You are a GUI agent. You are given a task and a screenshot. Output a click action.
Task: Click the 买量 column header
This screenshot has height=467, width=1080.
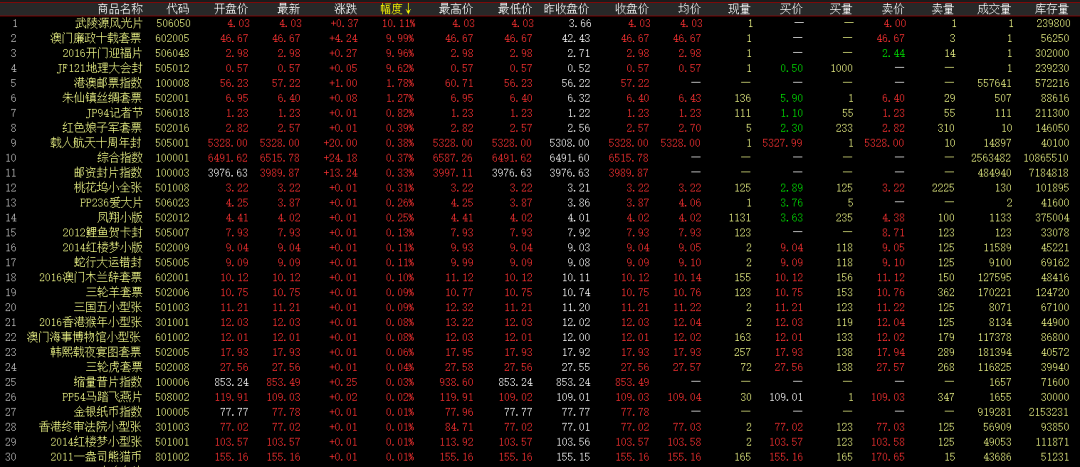point(841,9)
